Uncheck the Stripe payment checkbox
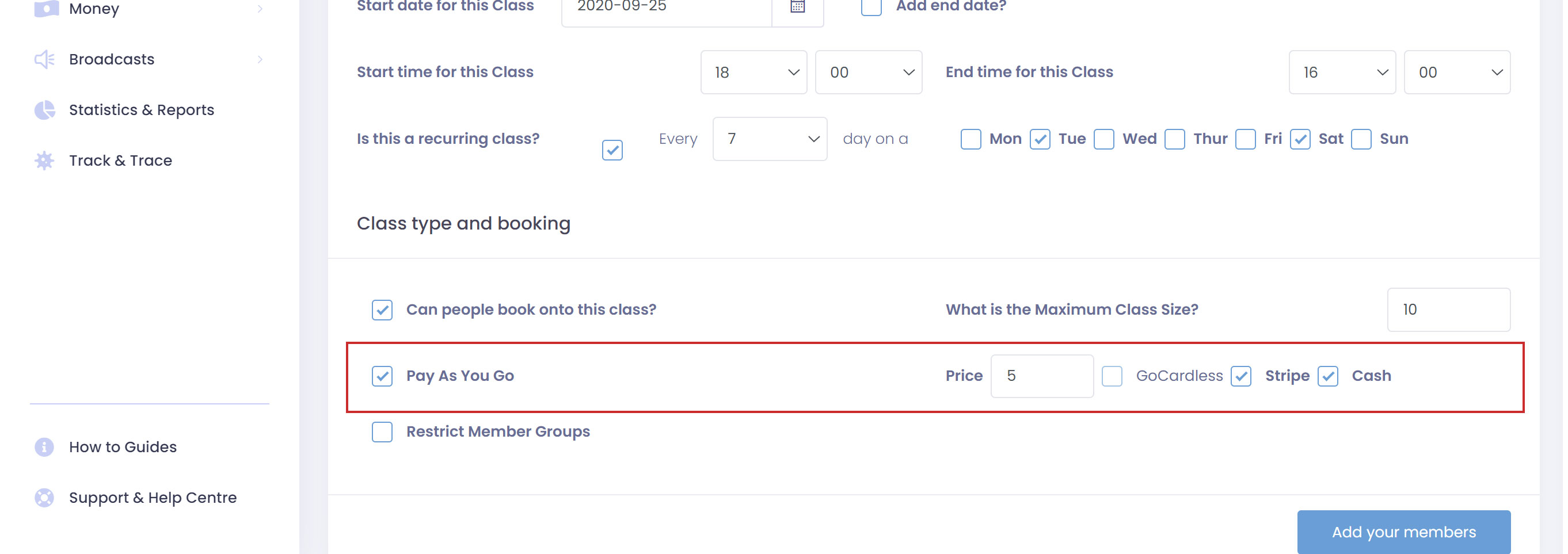The width and height of the screenshot is (1568, 554). point(1240,376)
